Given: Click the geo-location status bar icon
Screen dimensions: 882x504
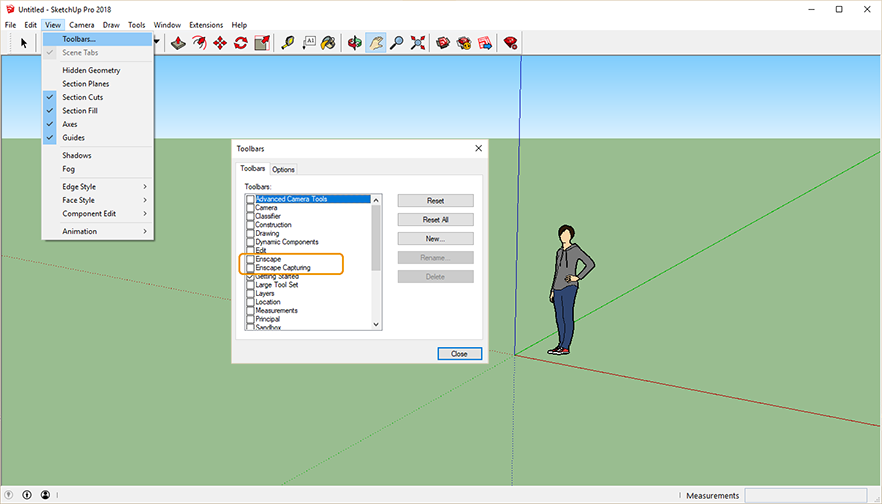Looking at the screenshot, I should pyautogui.click(x=8, y=495).
